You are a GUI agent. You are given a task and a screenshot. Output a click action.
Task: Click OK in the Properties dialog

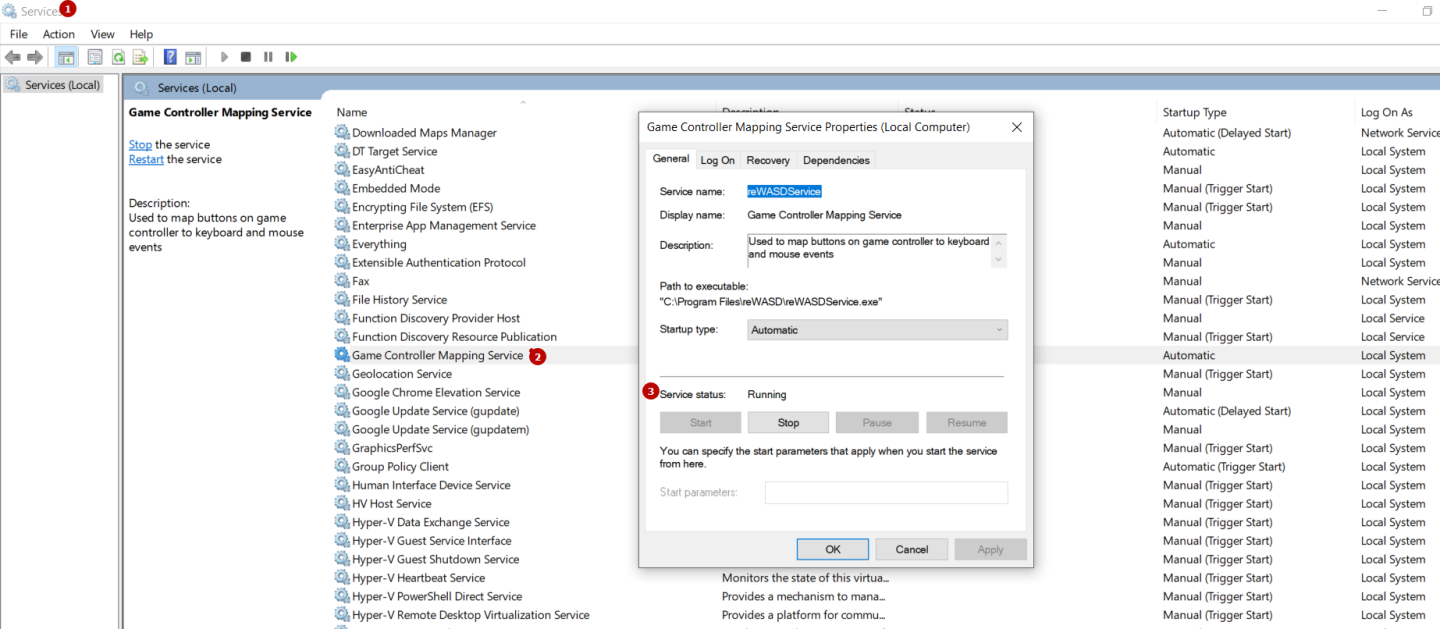point(832,549)
